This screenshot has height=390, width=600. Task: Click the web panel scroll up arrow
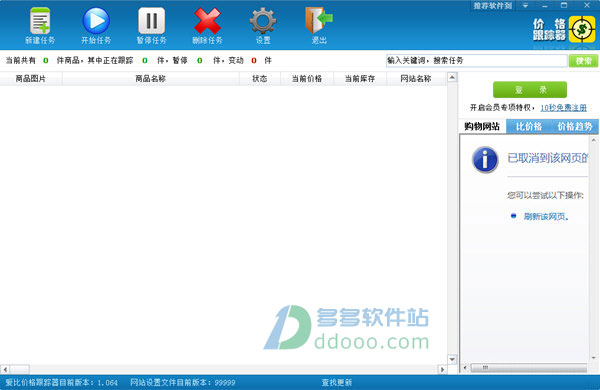pos(593,140)
